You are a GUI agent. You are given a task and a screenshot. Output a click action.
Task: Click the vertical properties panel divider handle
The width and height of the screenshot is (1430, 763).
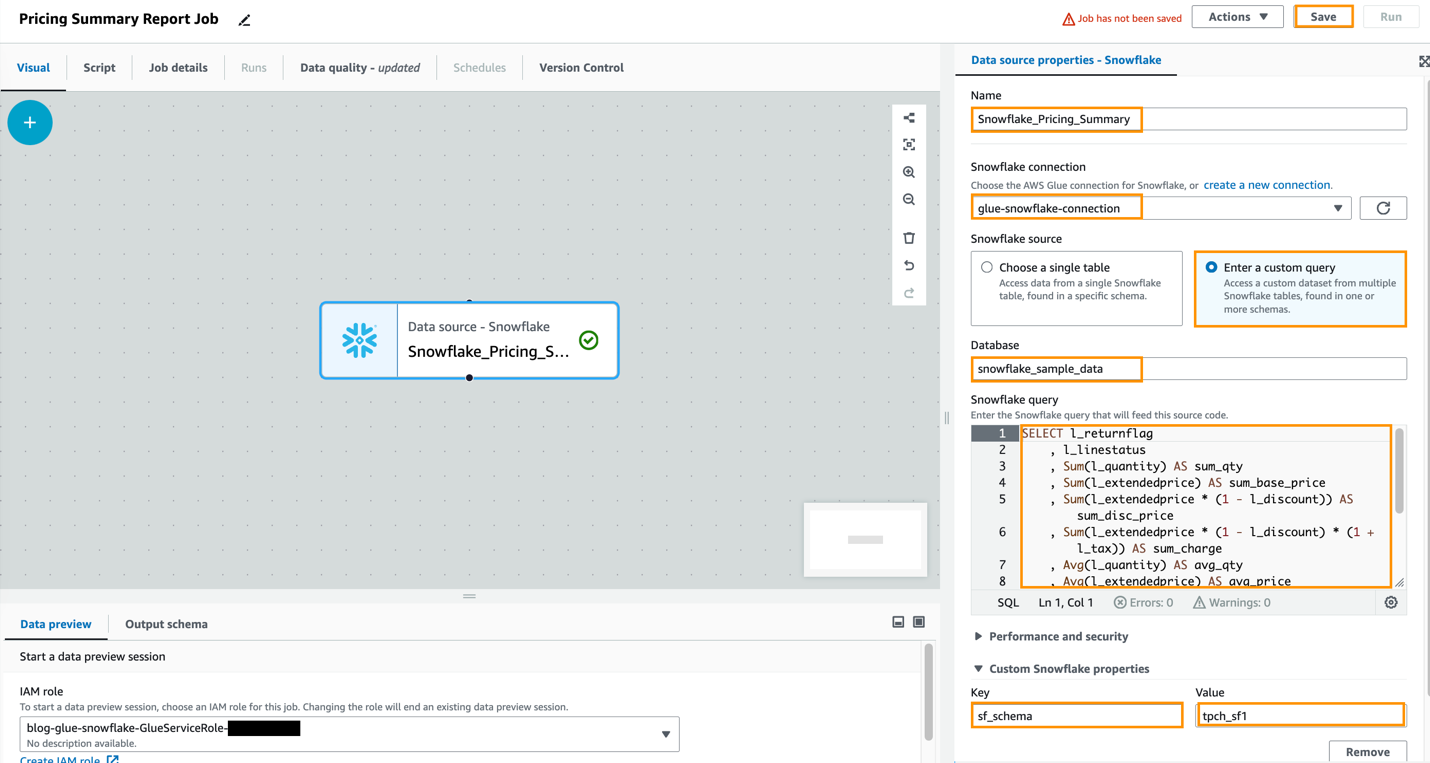click(x=947, y=418)
